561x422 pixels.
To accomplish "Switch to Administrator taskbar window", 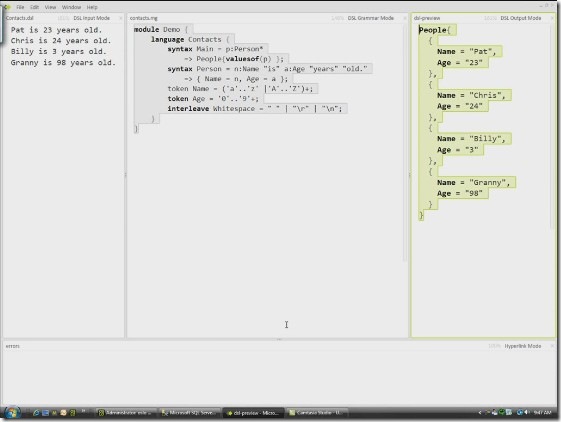I will pyautogui.click(x=127, y=413).
